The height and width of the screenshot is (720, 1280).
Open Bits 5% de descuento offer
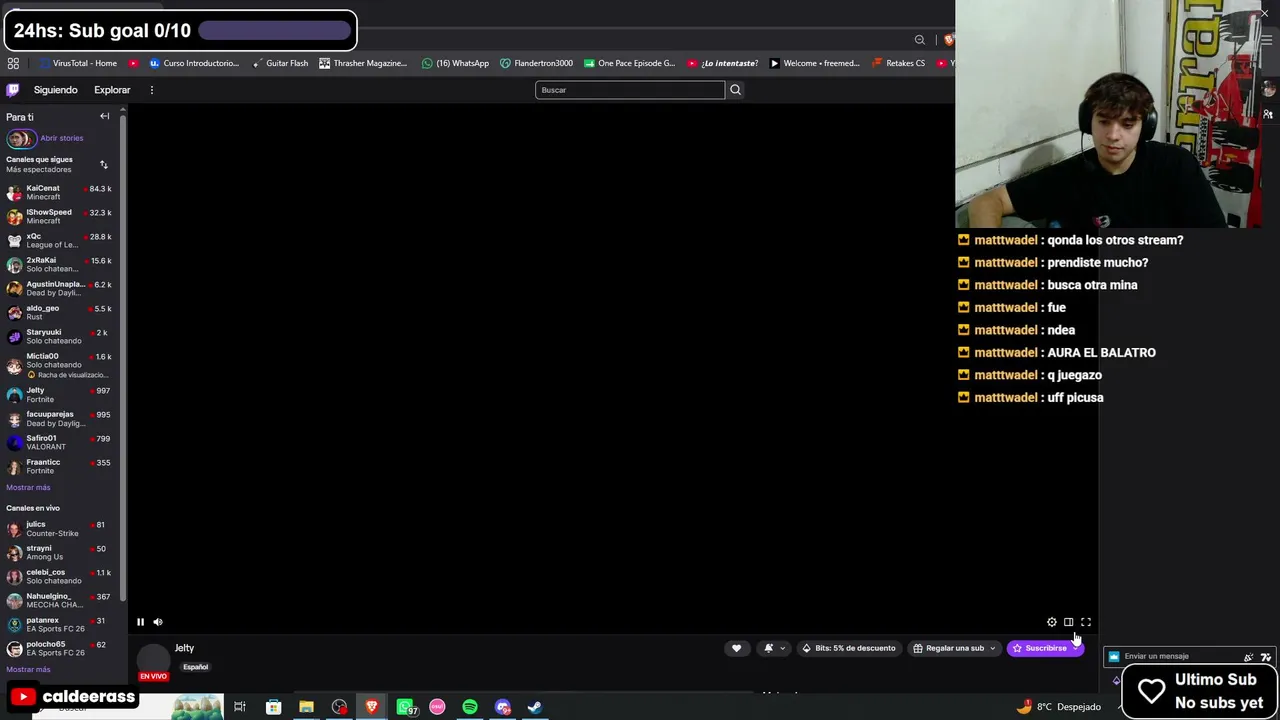point(849,648)
